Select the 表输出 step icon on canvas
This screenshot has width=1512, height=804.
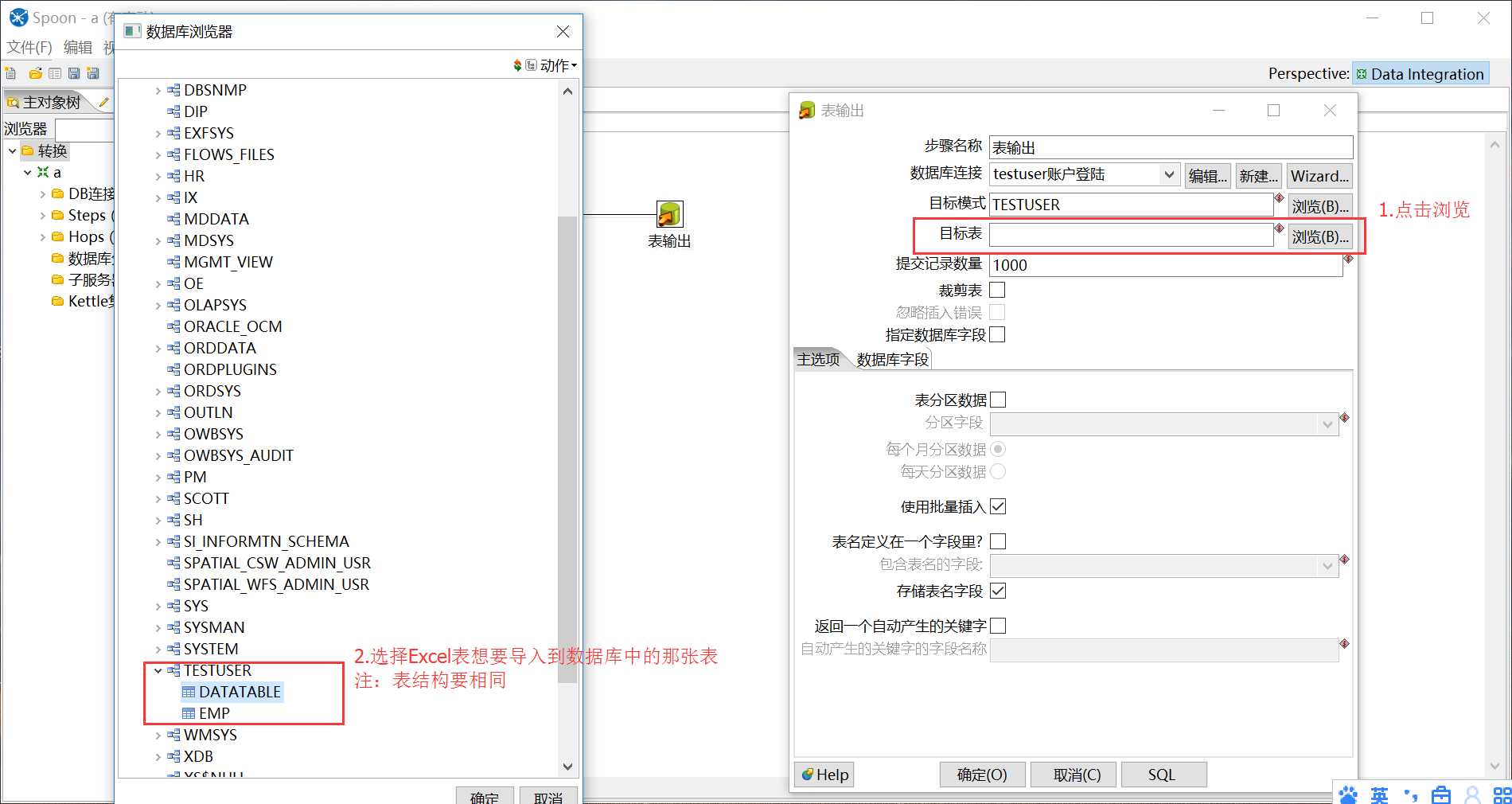(669, 214)
